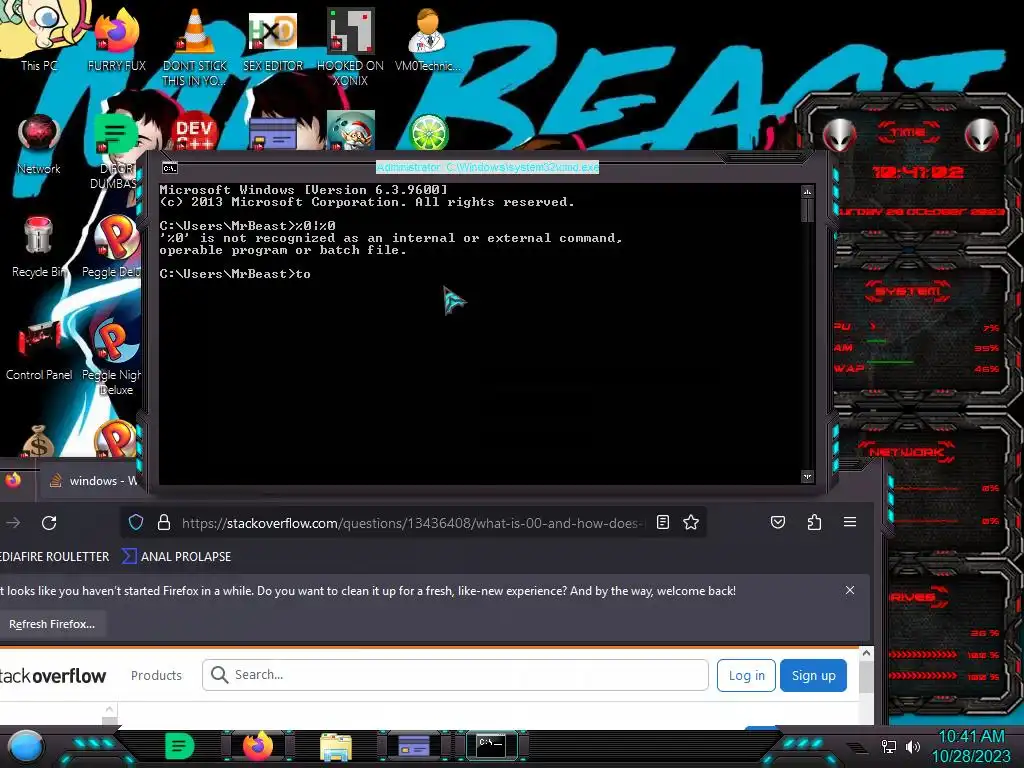The image size is (1024, 768).
Task: Open the volume speaker tray icon
Action: [x=913, y=746]
